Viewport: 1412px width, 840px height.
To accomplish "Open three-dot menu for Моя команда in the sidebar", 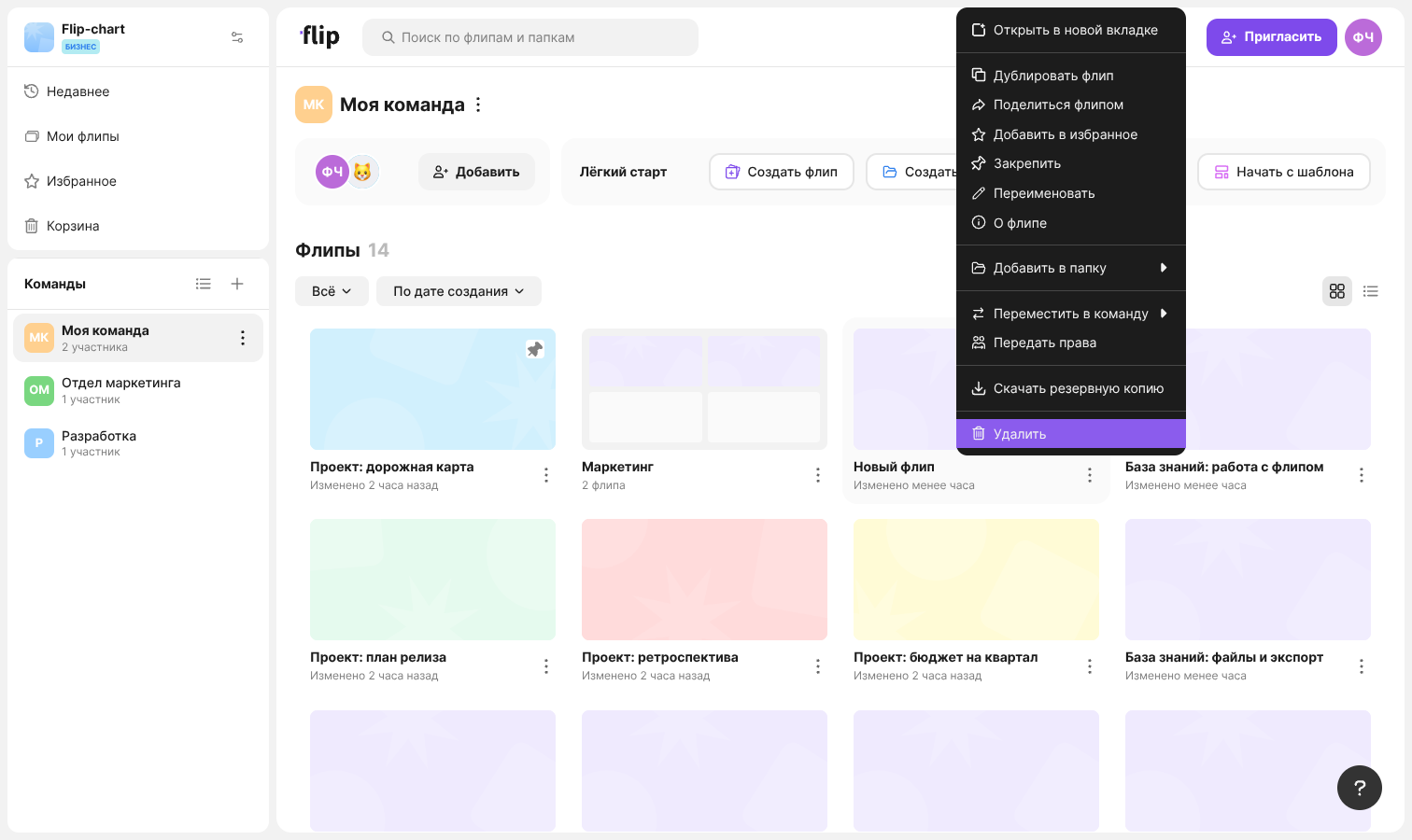I will tap(243, 338).
